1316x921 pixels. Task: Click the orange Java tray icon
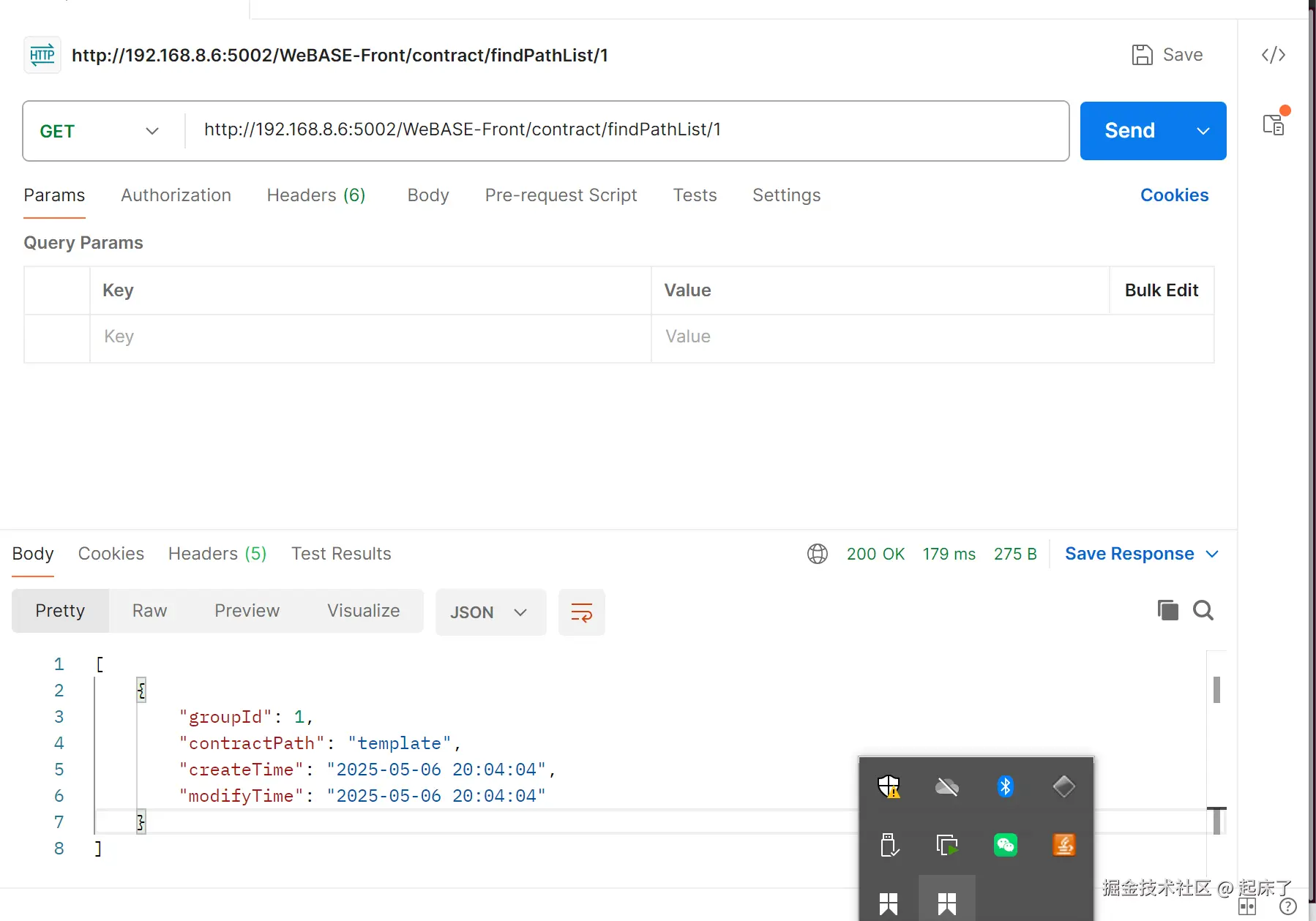point(1064,845)
